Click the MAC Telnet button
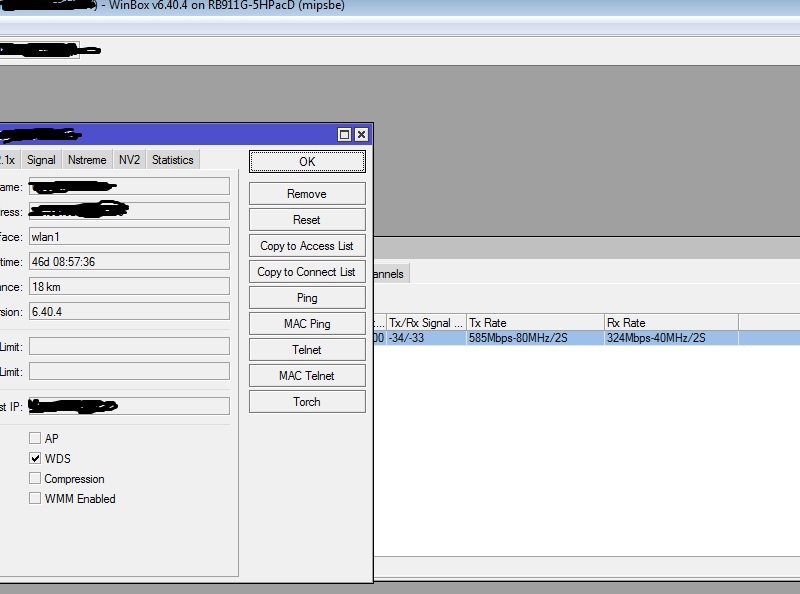Viewport: 800px width, 594px height. tap(307, 376)
